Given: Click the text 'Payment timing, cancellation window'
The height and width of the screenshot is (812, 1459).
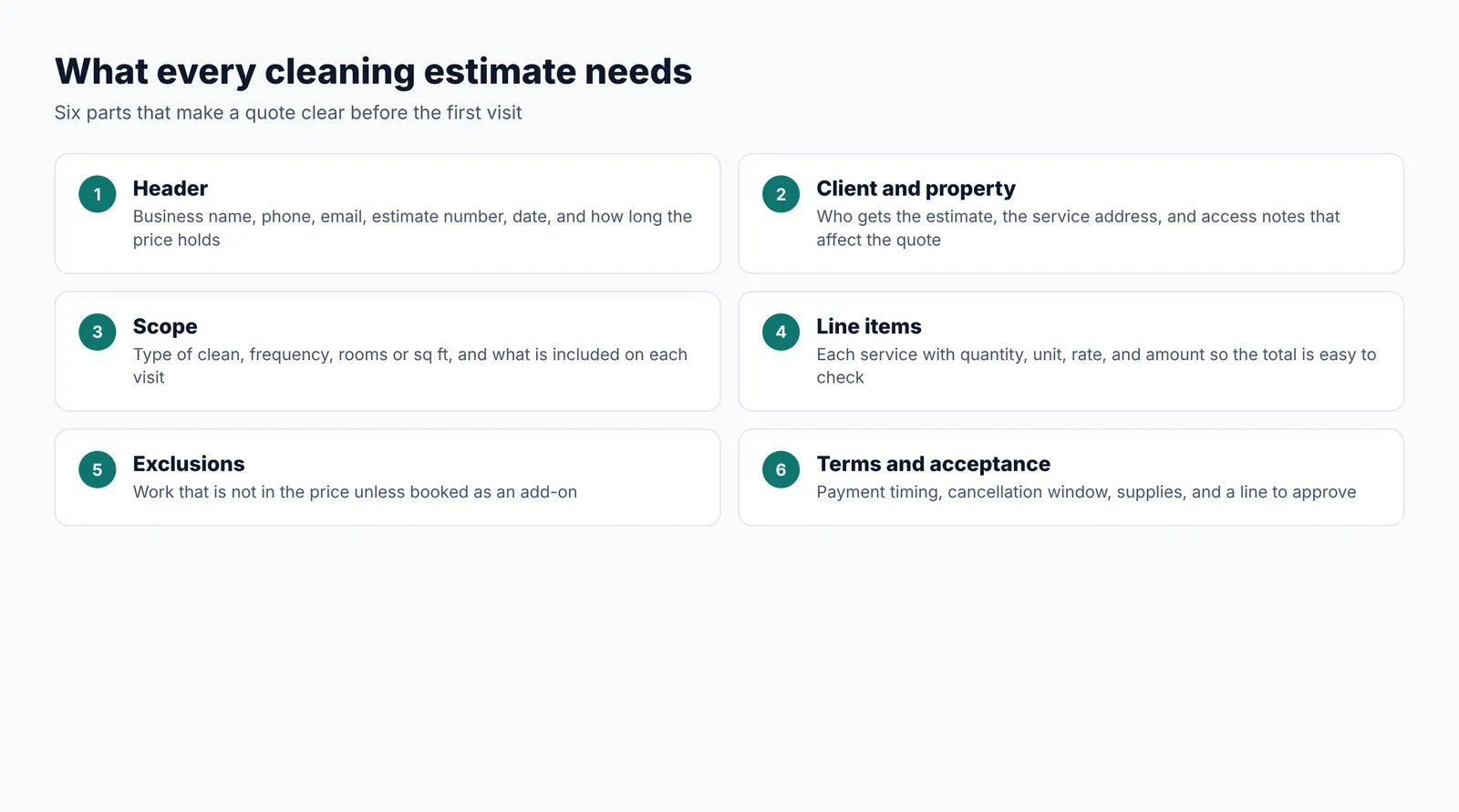Looking at the screenshot, I should click(x=962, y=492).
